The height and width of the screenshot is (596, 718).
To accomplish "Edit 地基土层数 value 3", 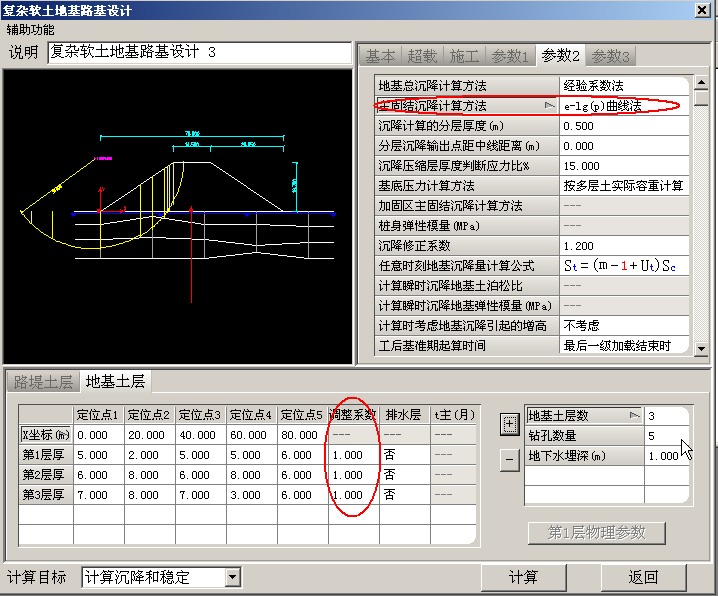I will (666, 416).
